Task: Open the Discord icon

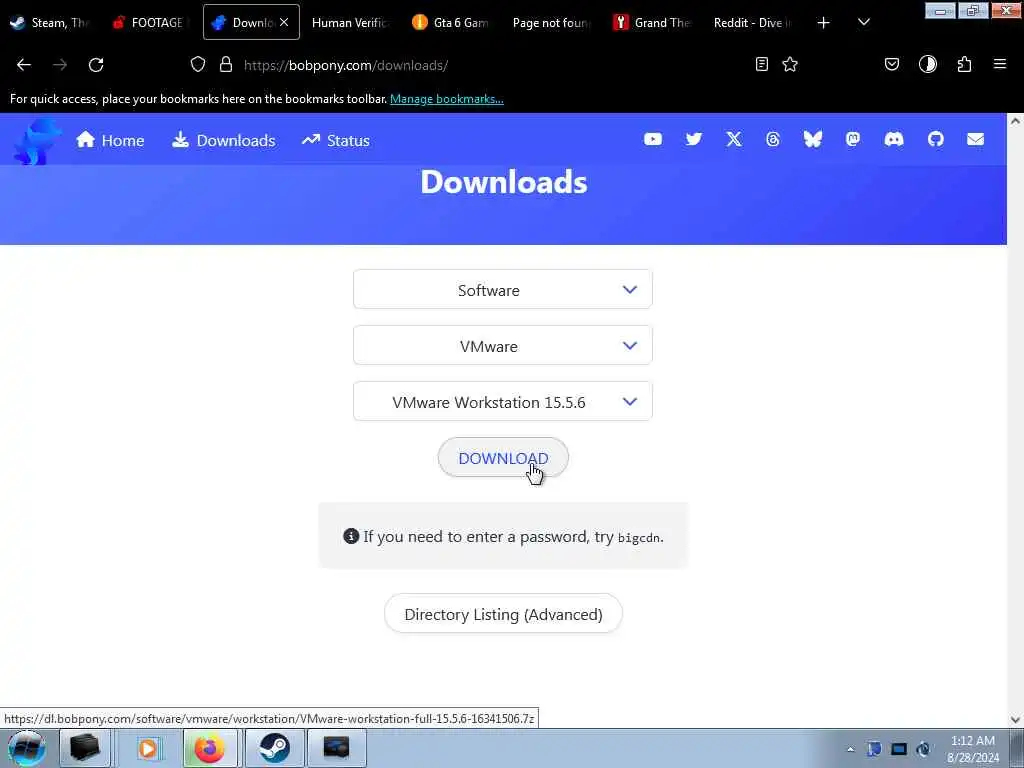Action: pyautogui.click(x=893, y=139)
